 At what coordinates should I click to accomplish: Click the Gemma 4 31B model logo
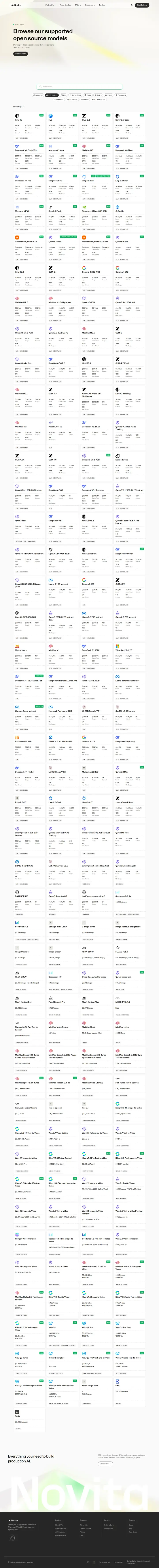click(x=117, y=268)
